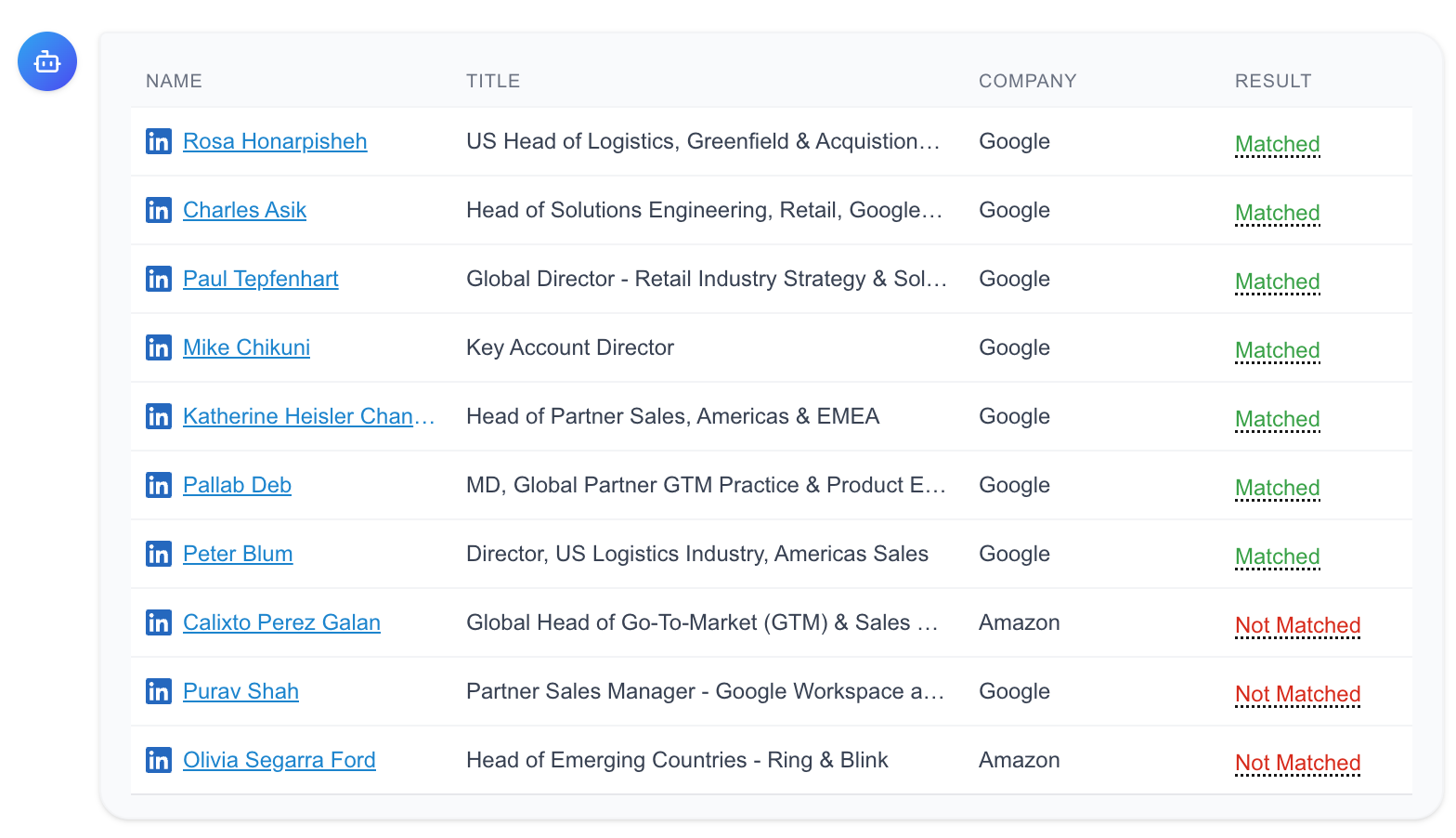Open Olivia Segarra Ford profile link

pos(279,760)
